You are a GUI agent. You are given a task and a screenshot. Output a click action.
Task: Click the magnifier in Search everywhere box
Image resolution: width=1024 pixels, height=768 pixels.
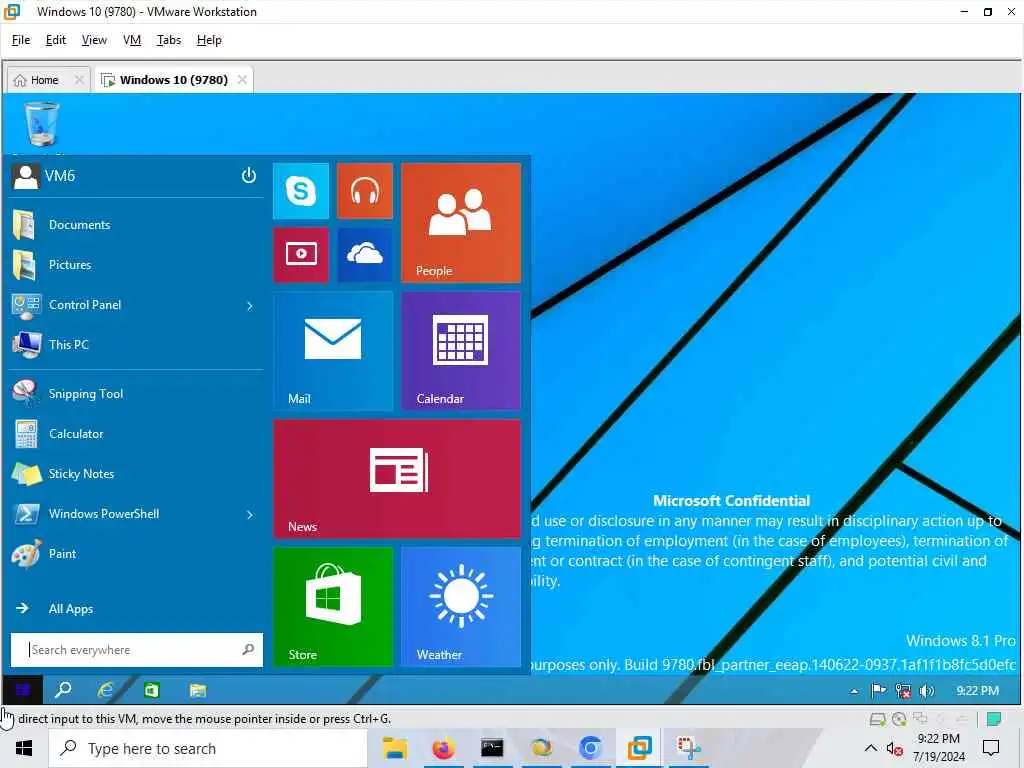tap(248, 650)
